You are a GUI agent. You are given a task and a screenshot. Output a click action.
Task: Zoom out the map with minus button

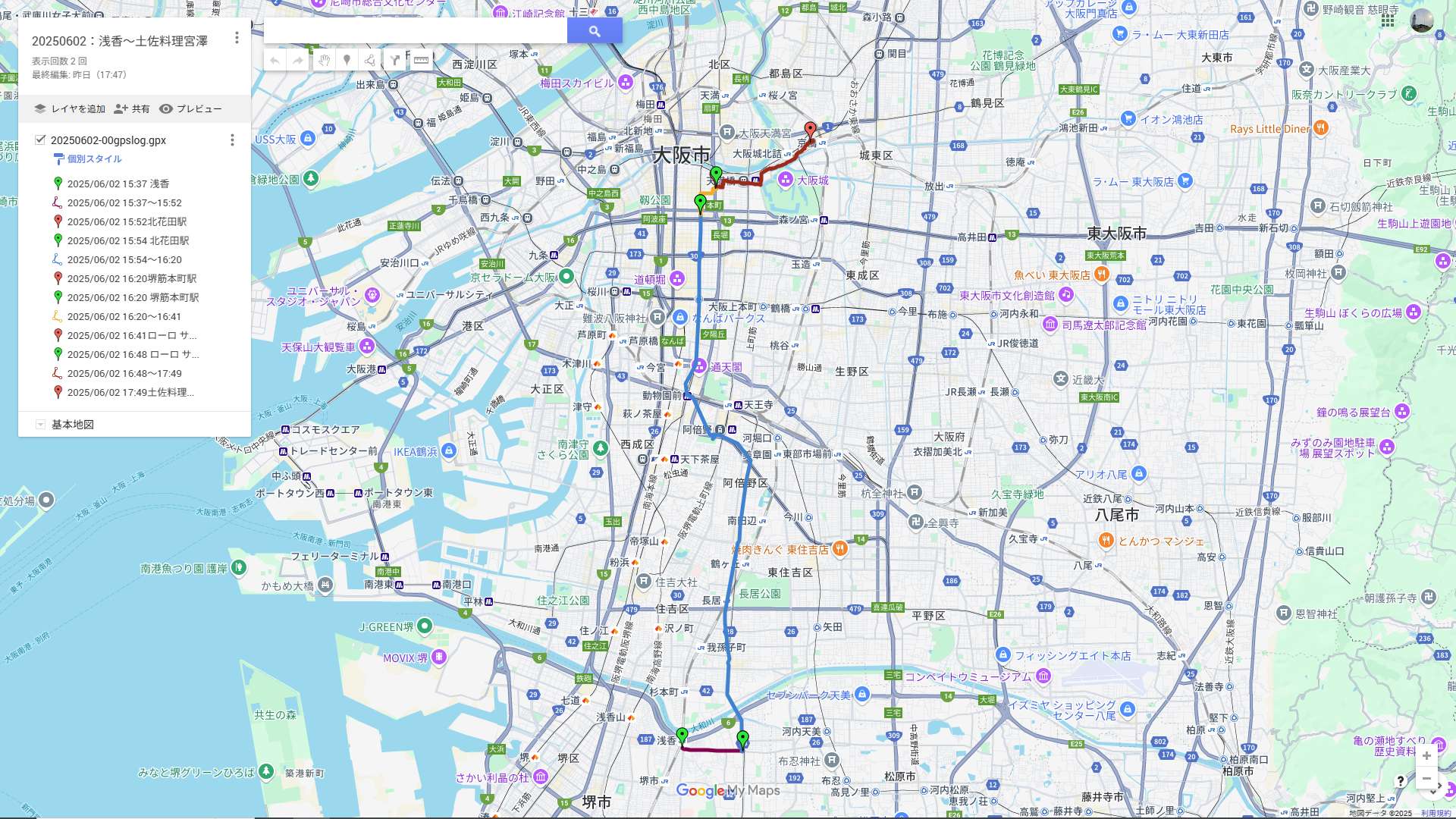coord(1426,779)
